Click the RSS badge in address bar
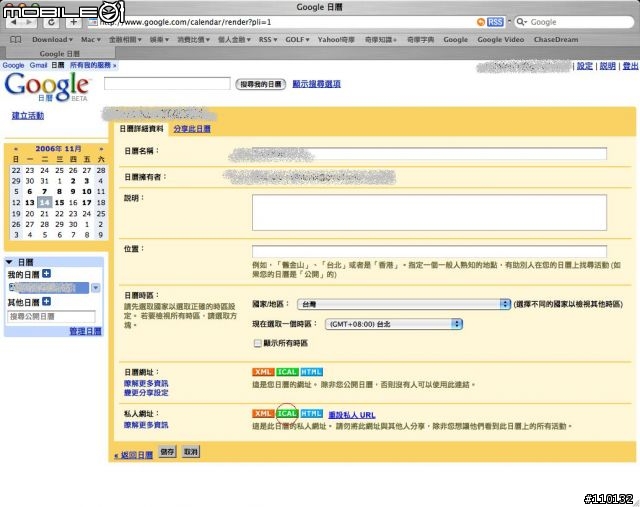 coord(495,22)
